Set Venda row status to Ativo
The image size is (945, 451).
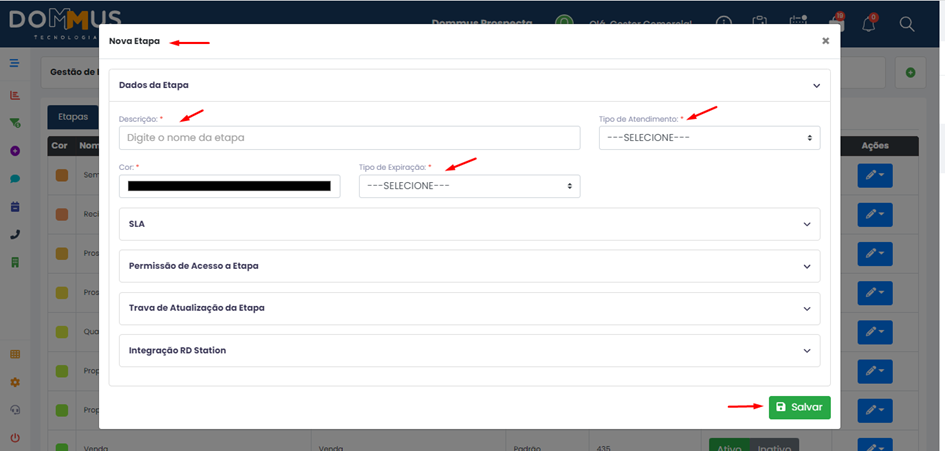tap(729, 445)
